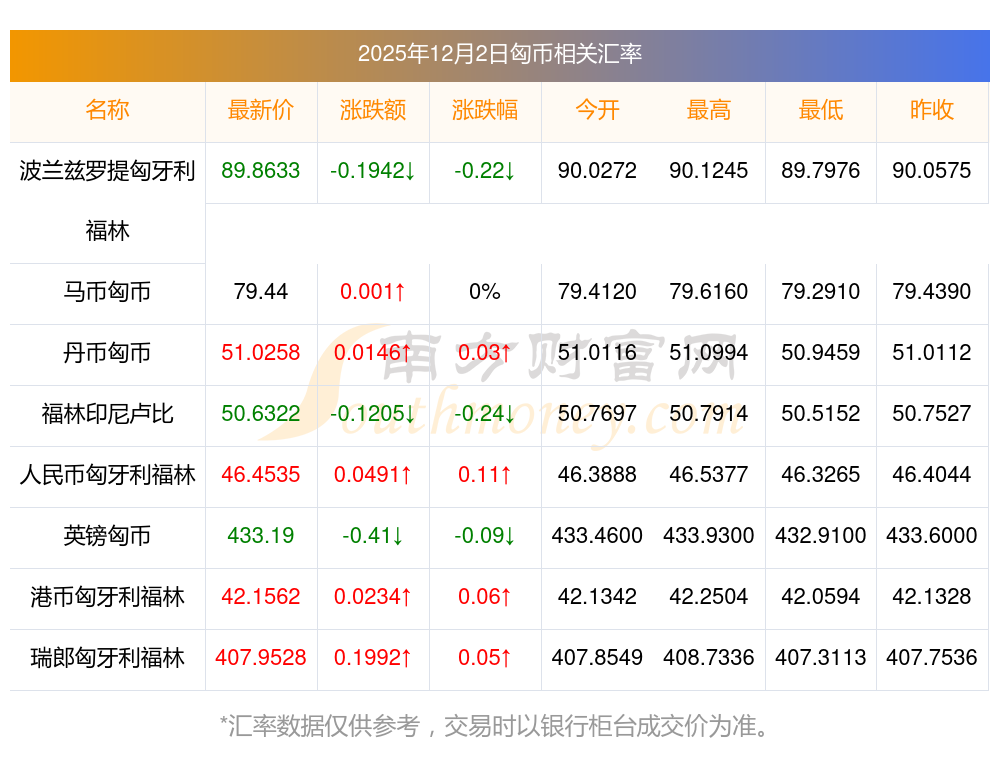Click the 2025年12月2日匈币相关汇率 title banner
Screen dimensions: 1000x757
click(x=499, y=54)
